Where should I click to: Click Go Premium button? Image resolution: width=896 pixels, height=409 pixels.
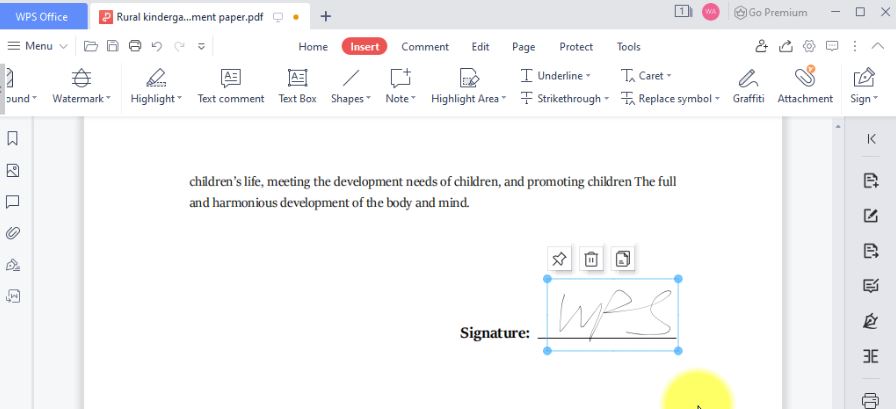click(x=771, y=13)
